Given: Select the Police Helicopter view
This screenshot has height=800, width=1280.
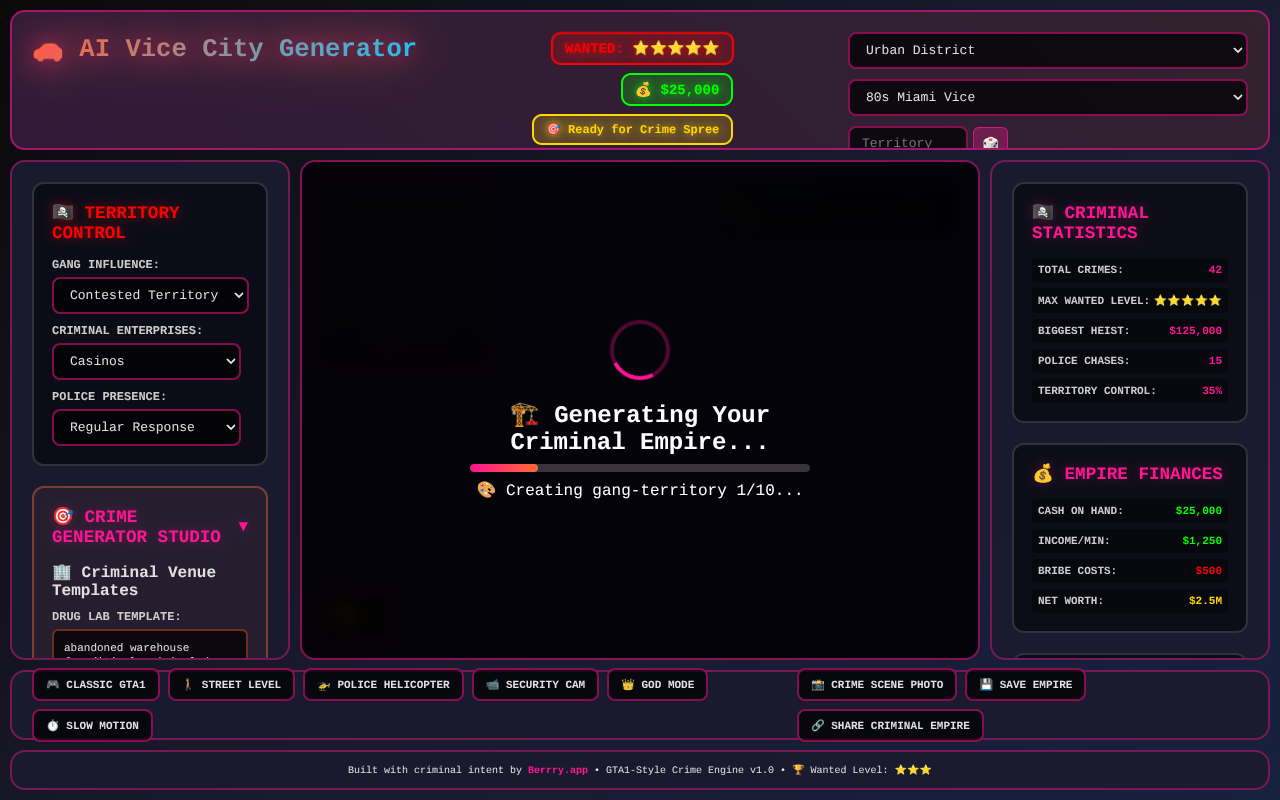Looking at the screenshot, I should click(x=383, y=685).
